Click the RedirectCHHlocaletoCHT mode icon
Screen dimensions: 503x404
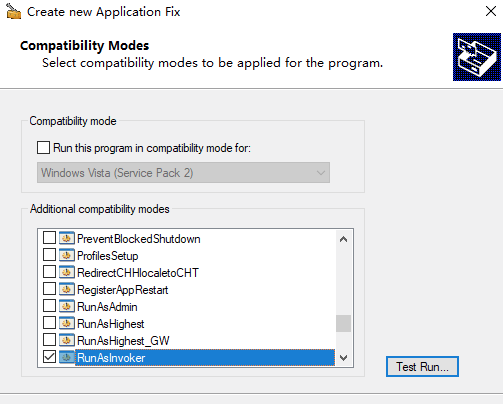point(67,272)
